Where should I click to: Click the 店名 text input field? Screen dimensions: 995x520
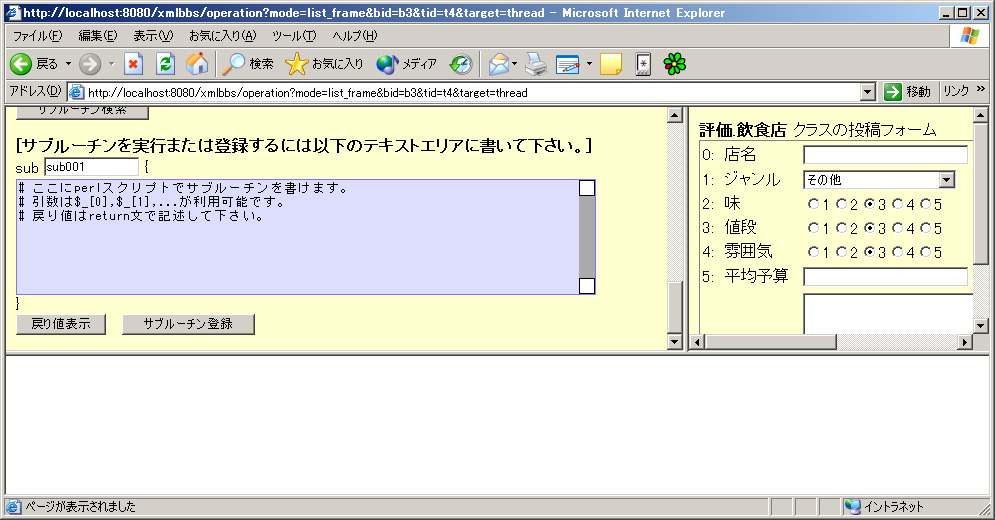(885, 155)
